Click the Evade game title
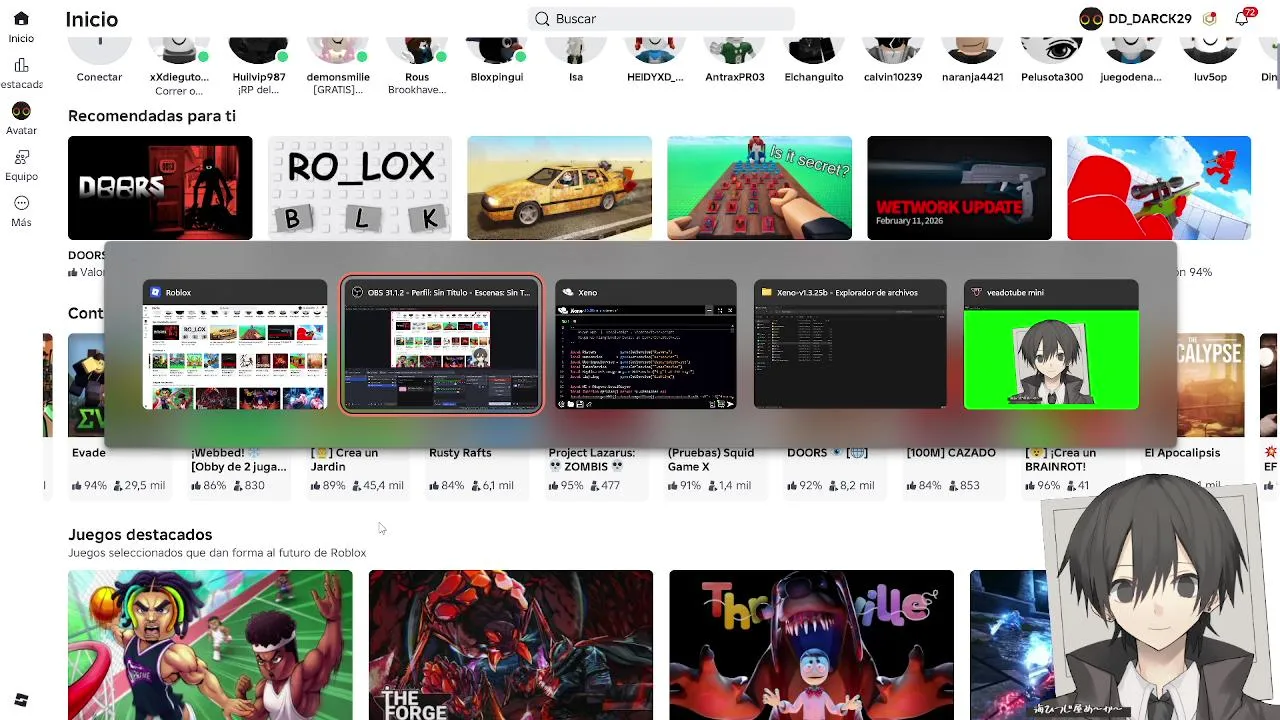The image size is (1280, 720). coord(89,453)
